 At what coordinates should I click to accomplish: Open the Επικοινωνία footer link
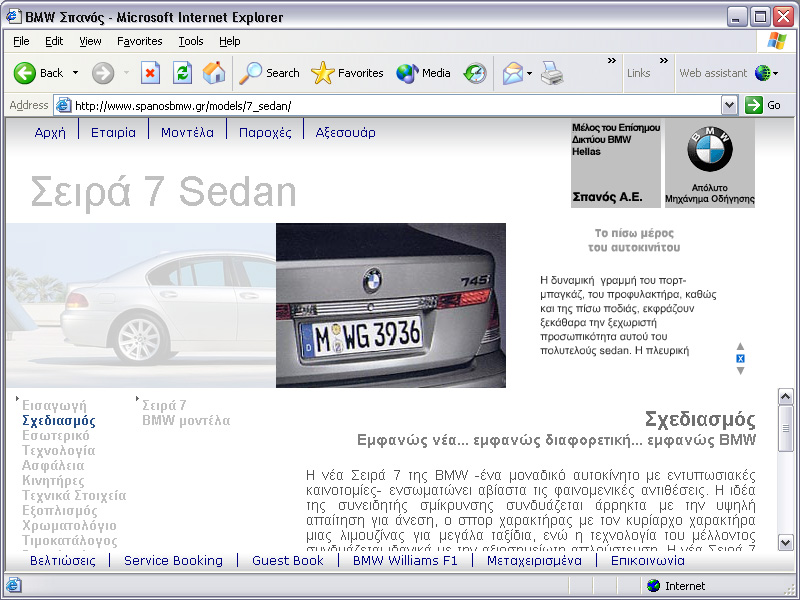[648, 561]
